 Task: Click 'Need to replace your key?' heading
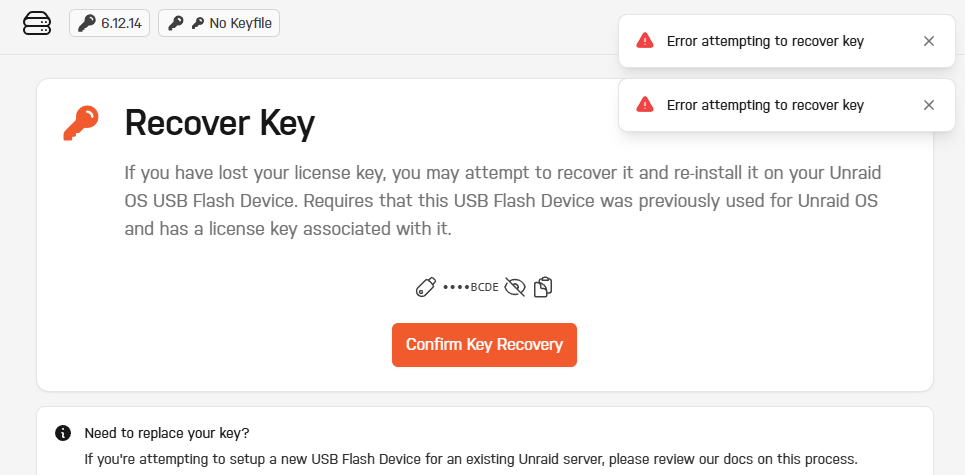coord(167,433)
